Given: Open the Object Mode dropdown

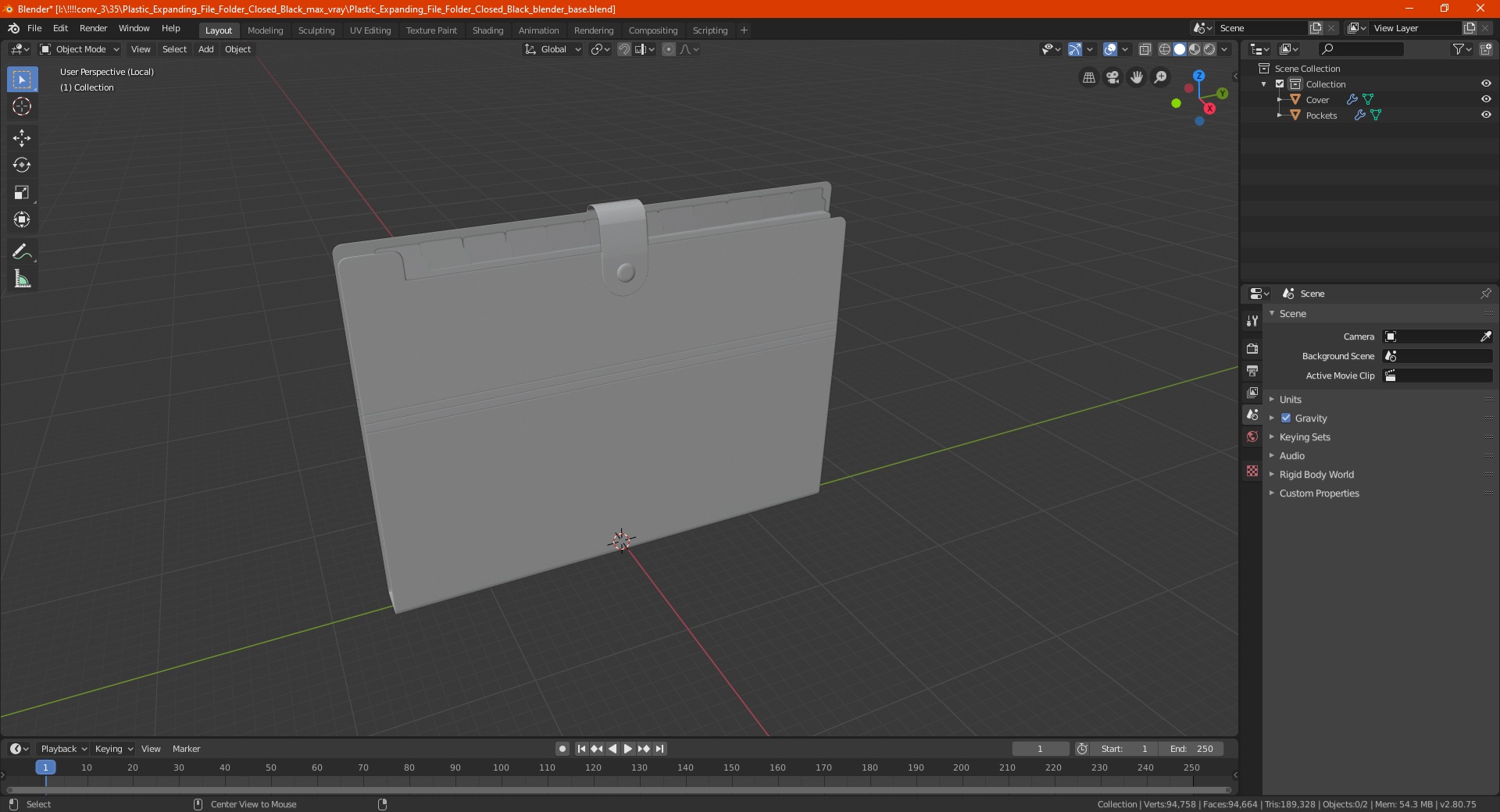Looking at the screenshot, I should pyautogui.click(x=80, y=49).
